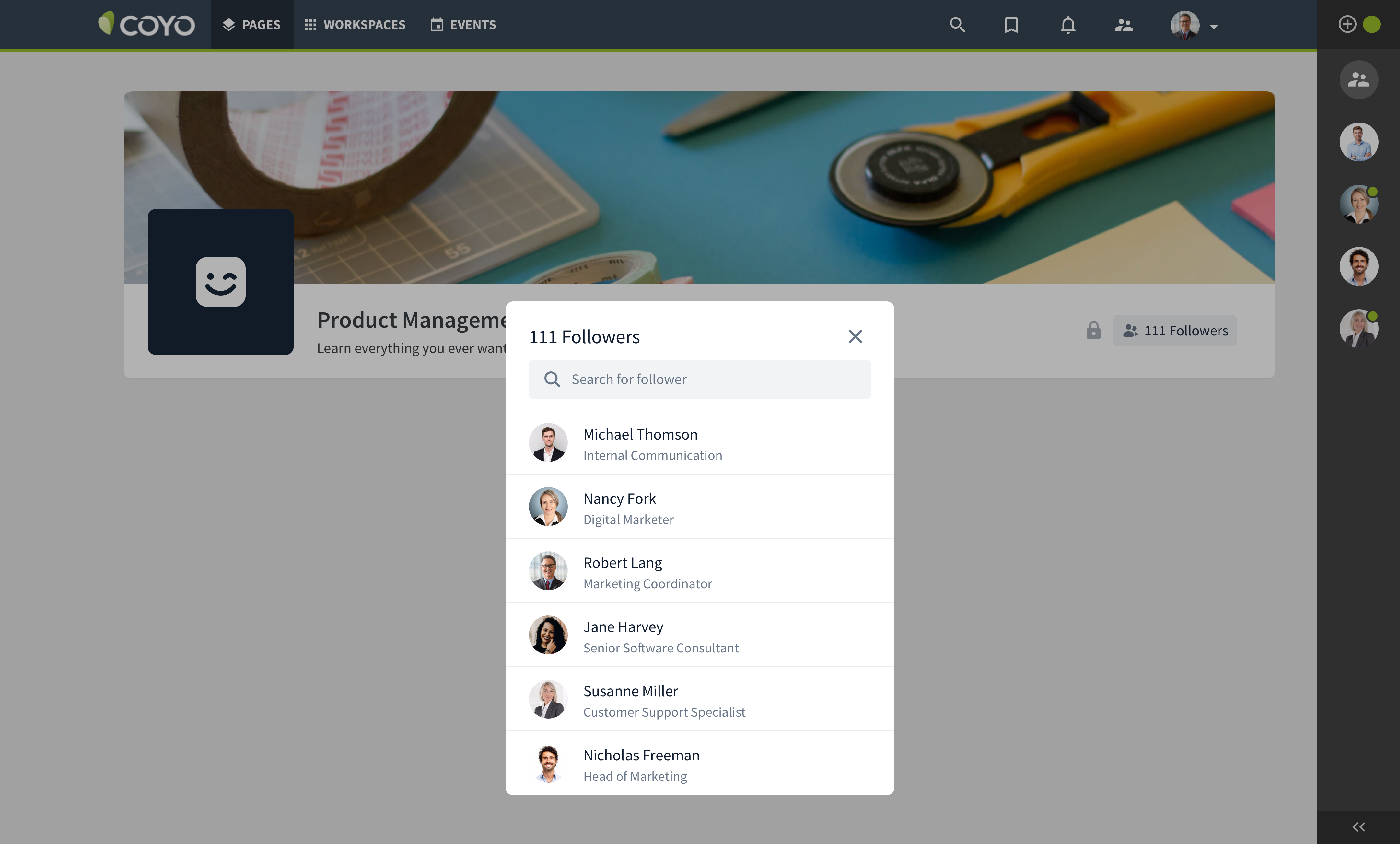Open the Pages menu item
1400x844 pixels.
[x=252, y=24]
